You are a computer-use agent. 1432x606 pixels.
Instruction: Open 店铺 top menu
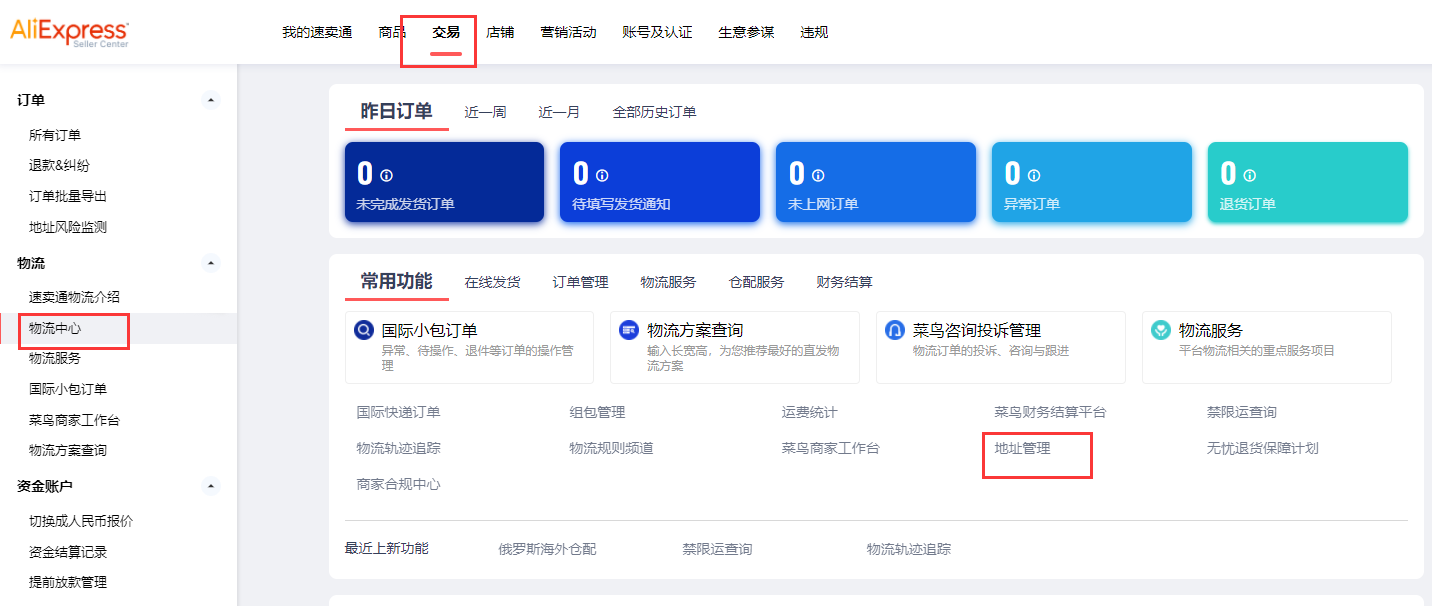(x=500, y=32)
